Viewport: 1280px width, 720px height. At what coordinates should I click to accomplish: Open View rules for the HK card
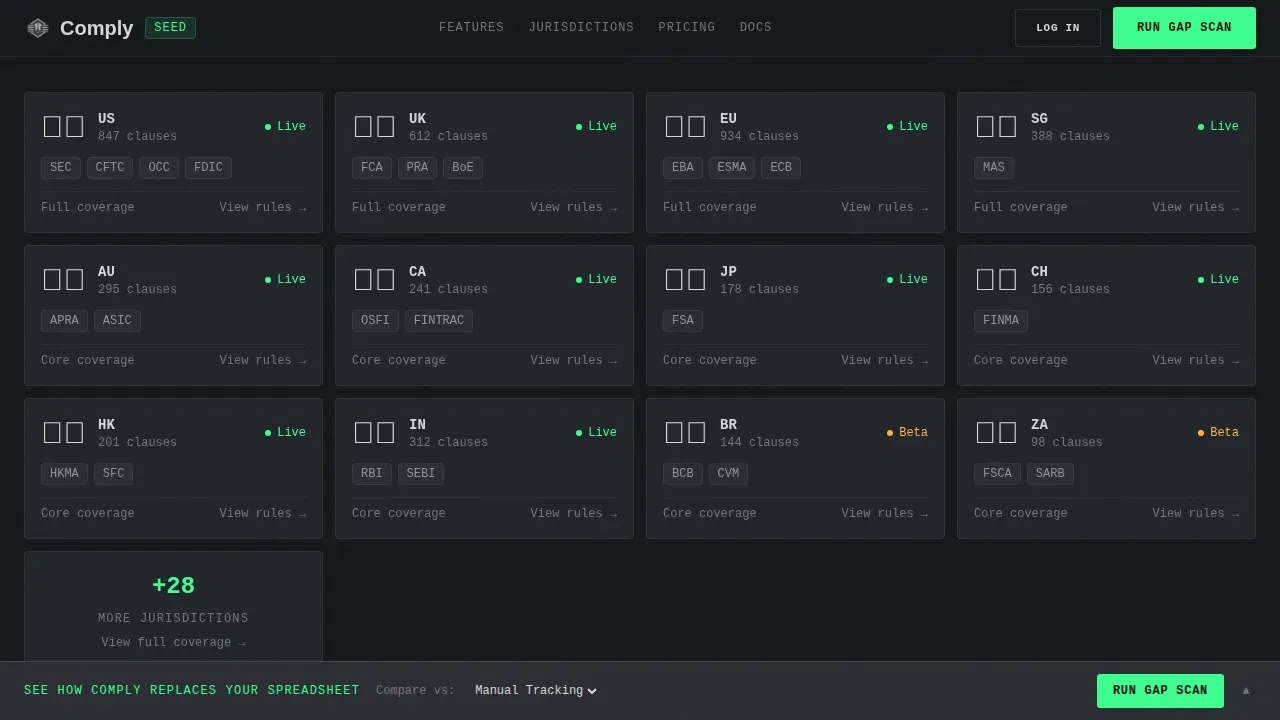[263, 514]
